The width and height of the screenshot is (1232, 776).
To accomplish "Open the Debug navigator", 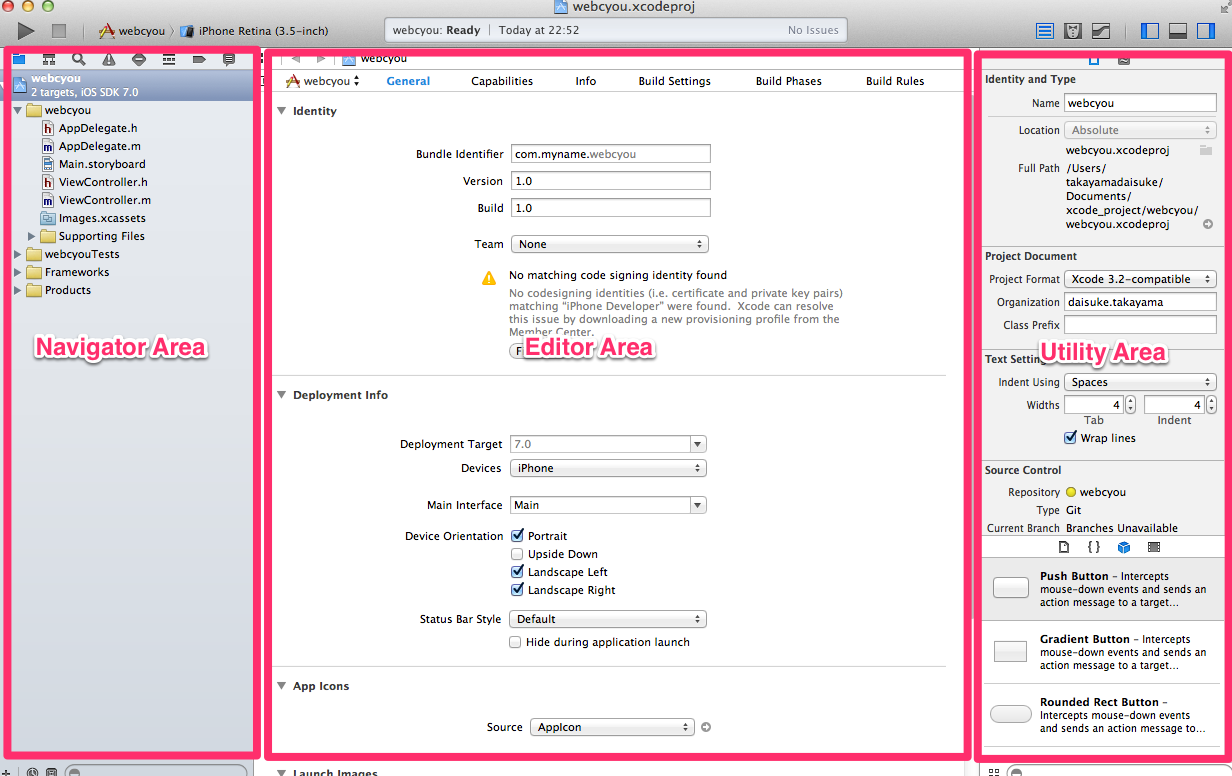I will pyautogui.click(x=169, y=60).
